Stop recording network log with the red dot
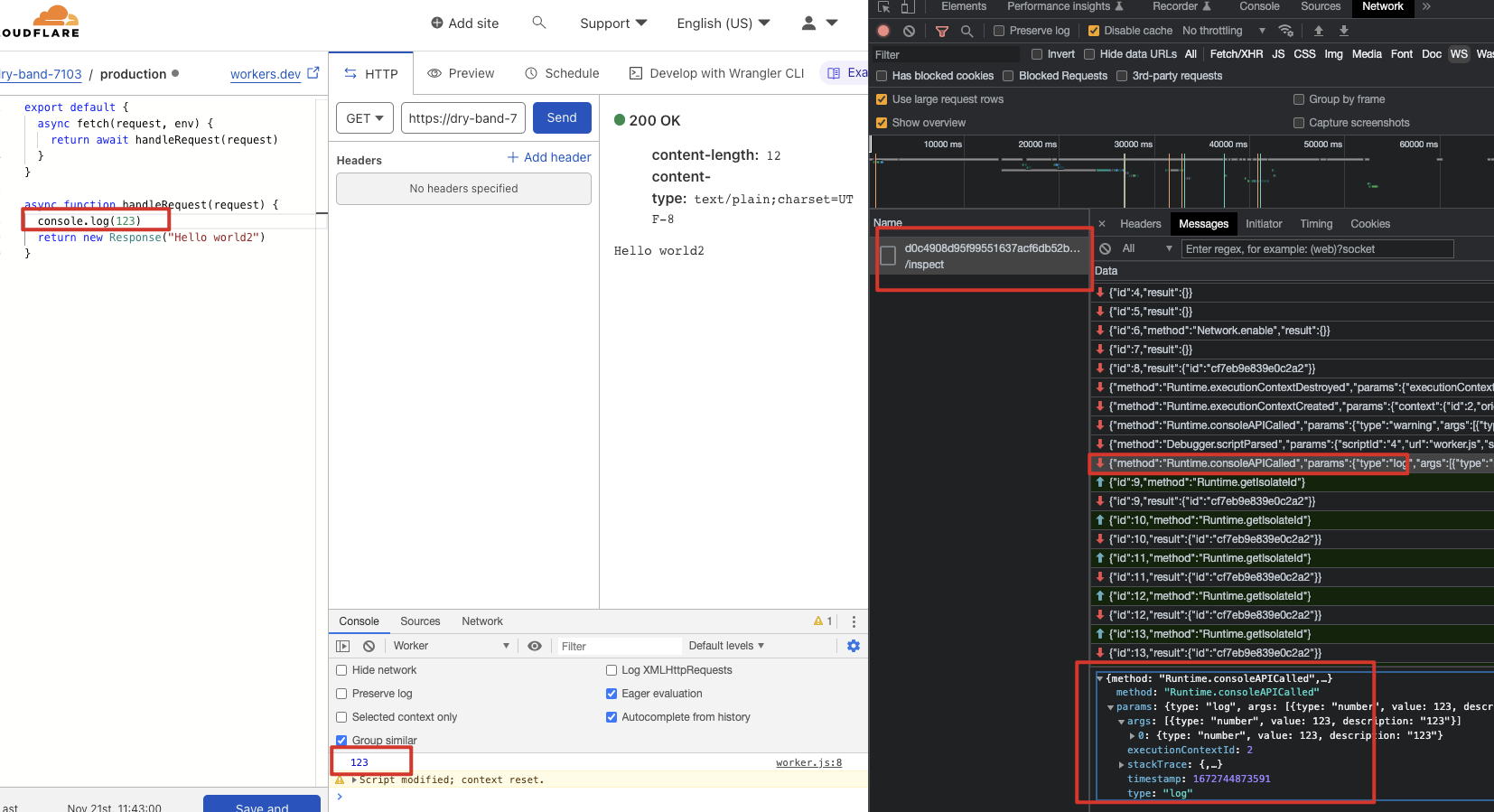This screenshot has height=812, width=1494. tap(883, 31)
